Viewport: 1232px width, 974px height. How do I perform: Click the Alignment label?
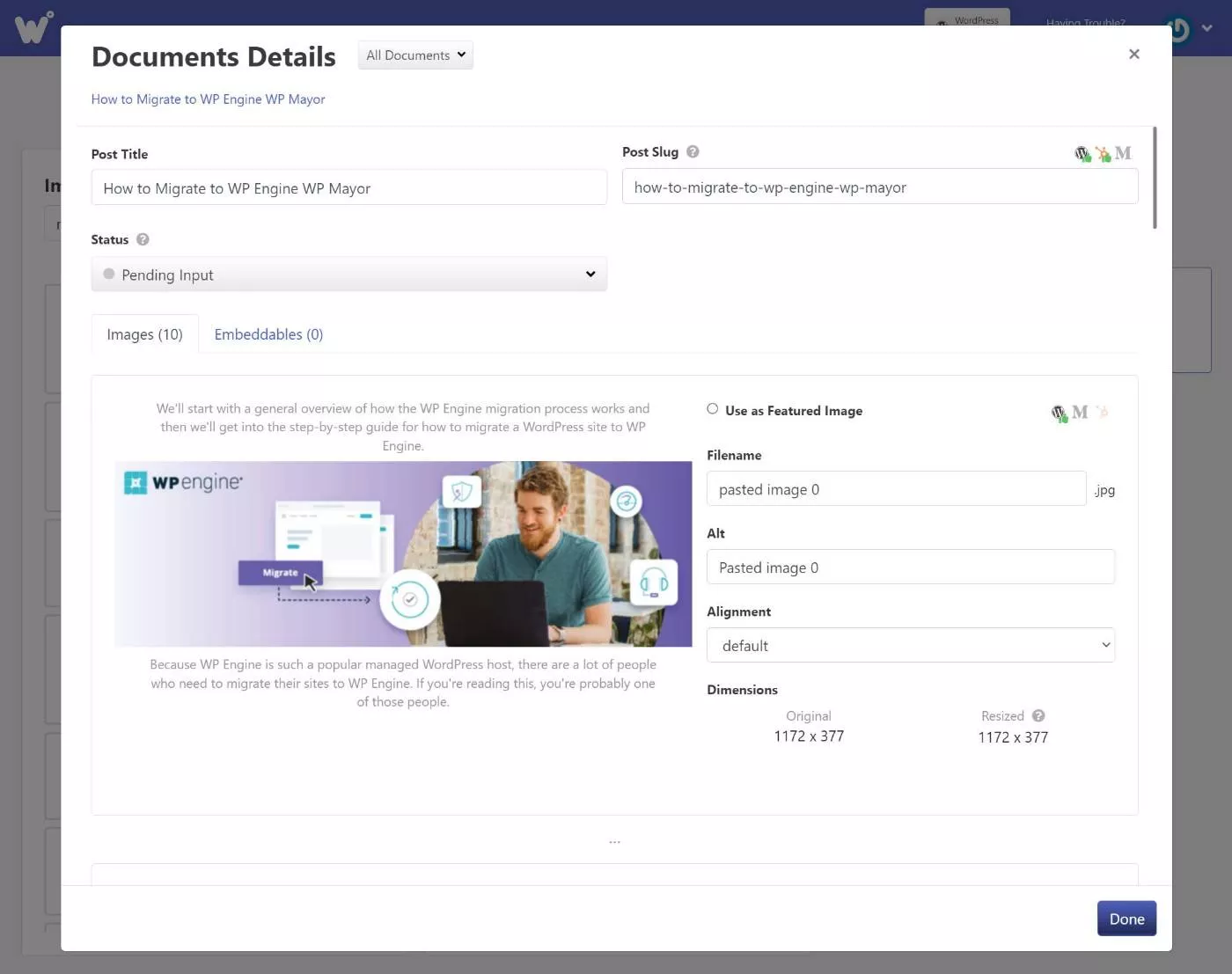[739, 611]
